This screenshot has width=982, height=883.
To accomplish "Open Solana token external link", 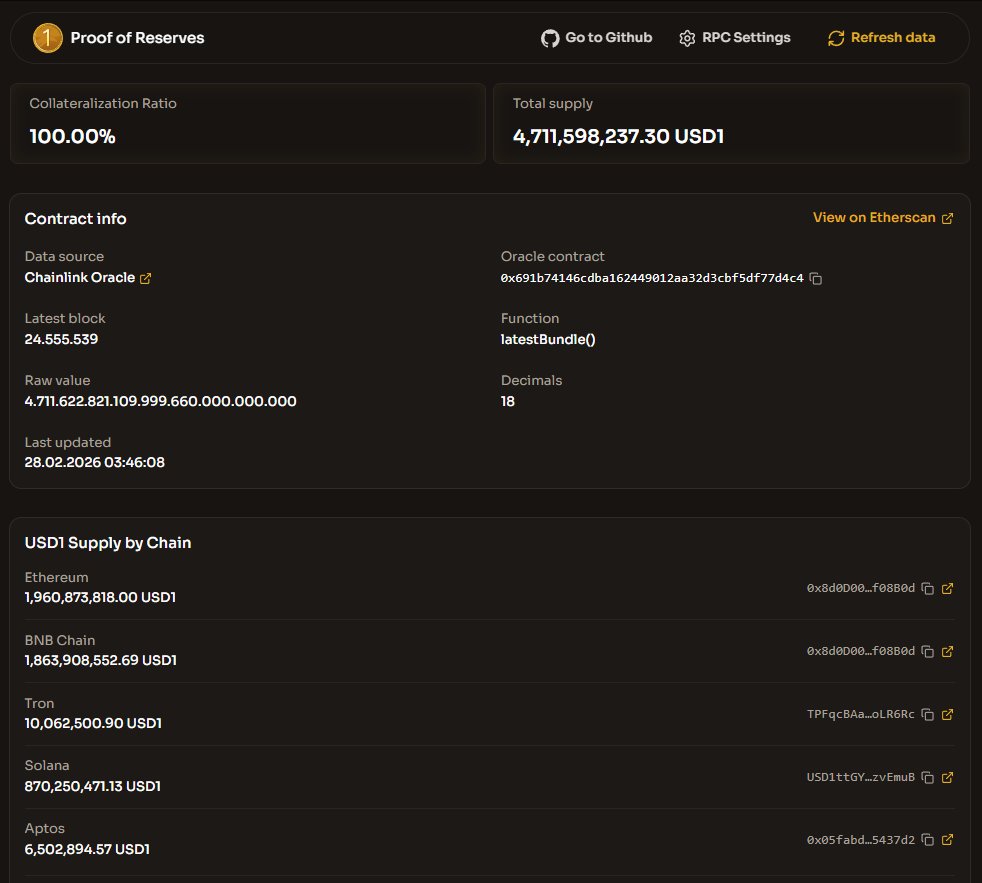I will [948, 777].
